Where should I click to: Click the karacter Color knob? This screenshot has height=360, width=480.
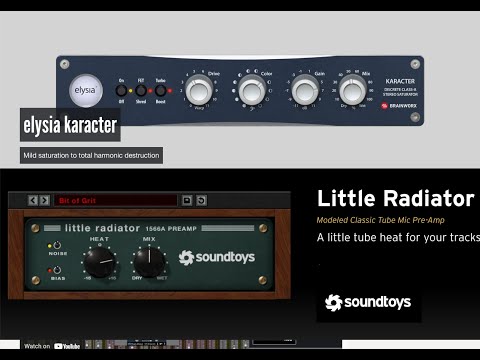click(x=252, y=90)
